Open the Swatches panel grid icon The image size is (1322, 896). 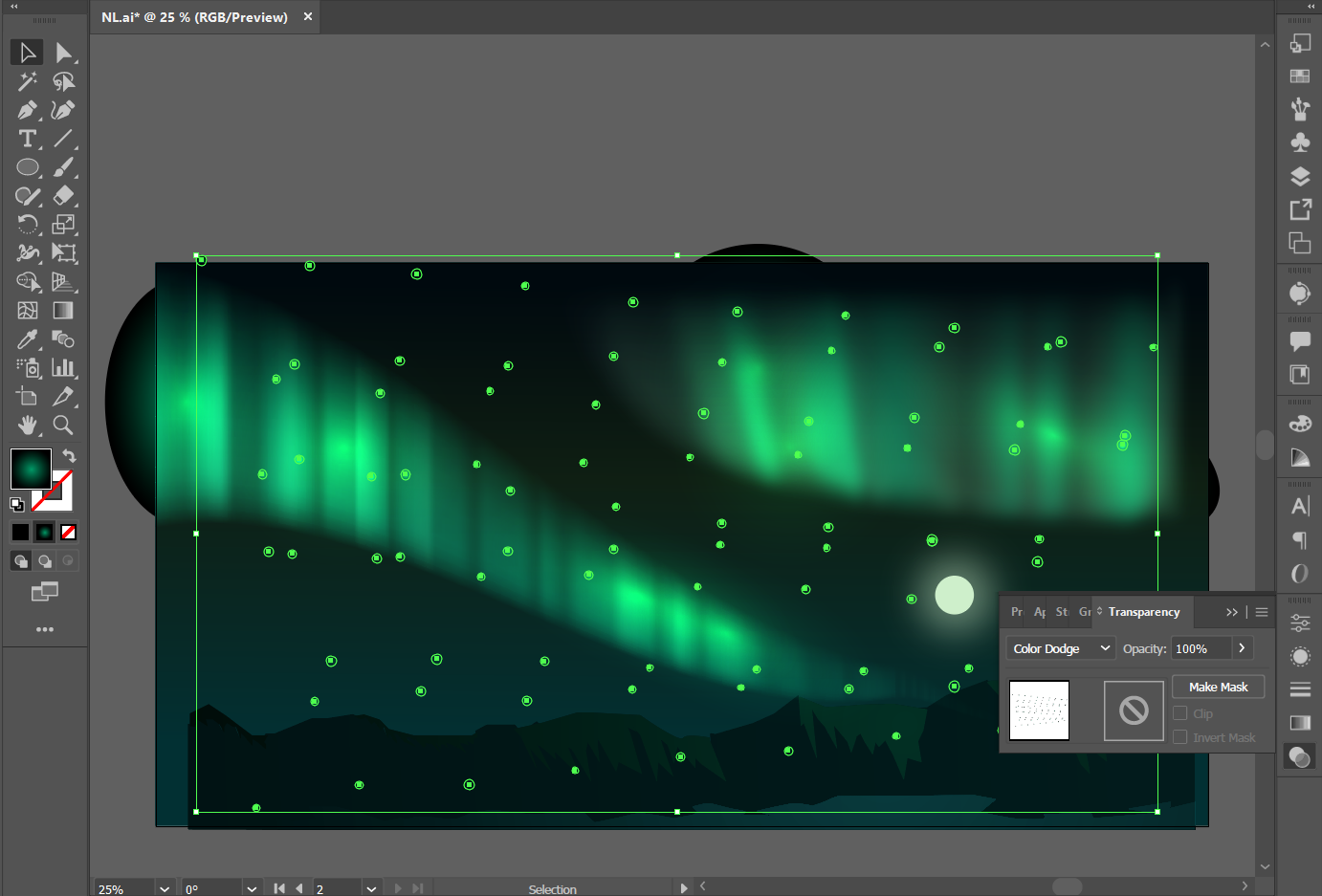click(x=1300, y=76)
